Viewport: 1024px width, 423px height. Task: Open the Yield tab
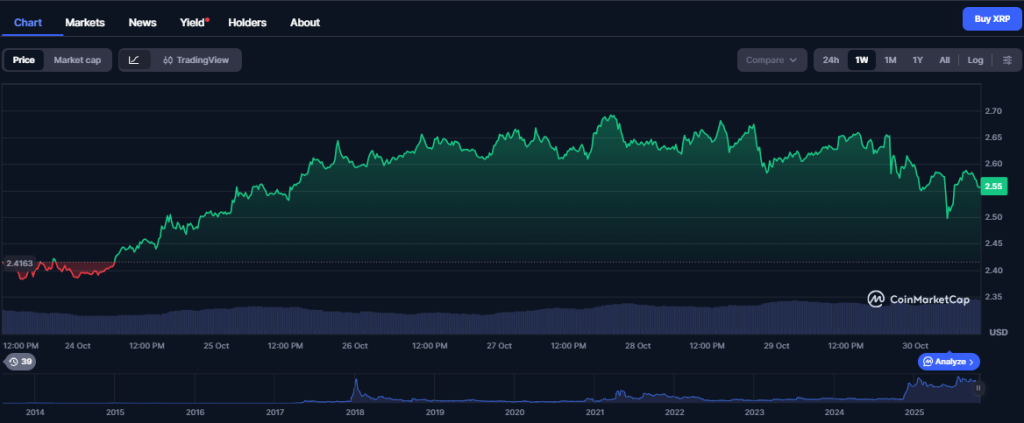(193, 21)
